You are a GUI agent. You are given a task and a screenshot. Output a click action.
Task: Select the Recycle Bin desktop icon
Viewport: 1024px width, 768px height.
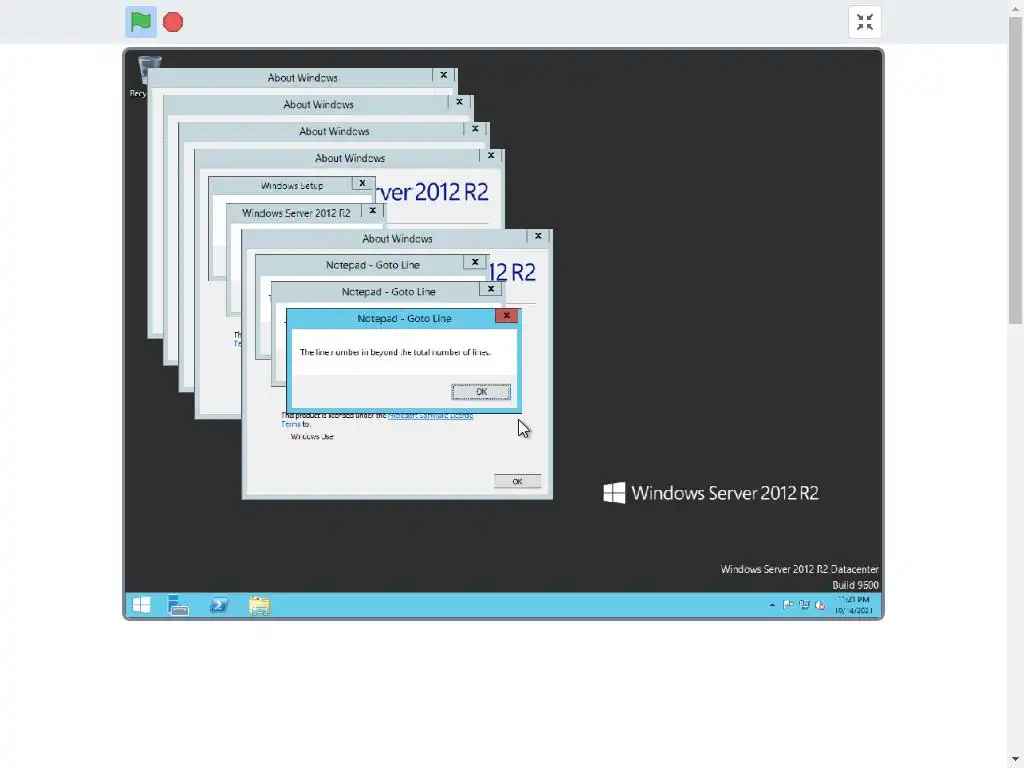click(x=148, y=77)
